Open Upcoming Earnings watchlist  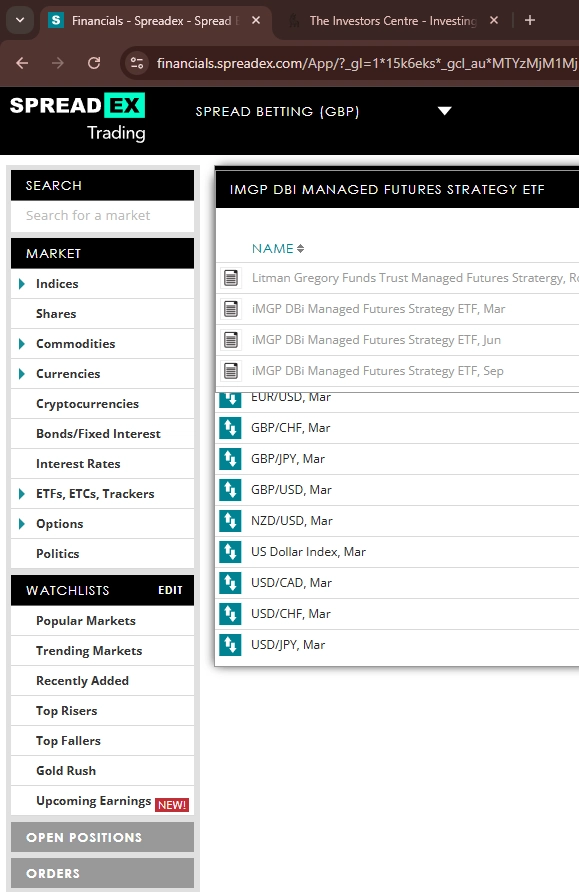point(102,801)
